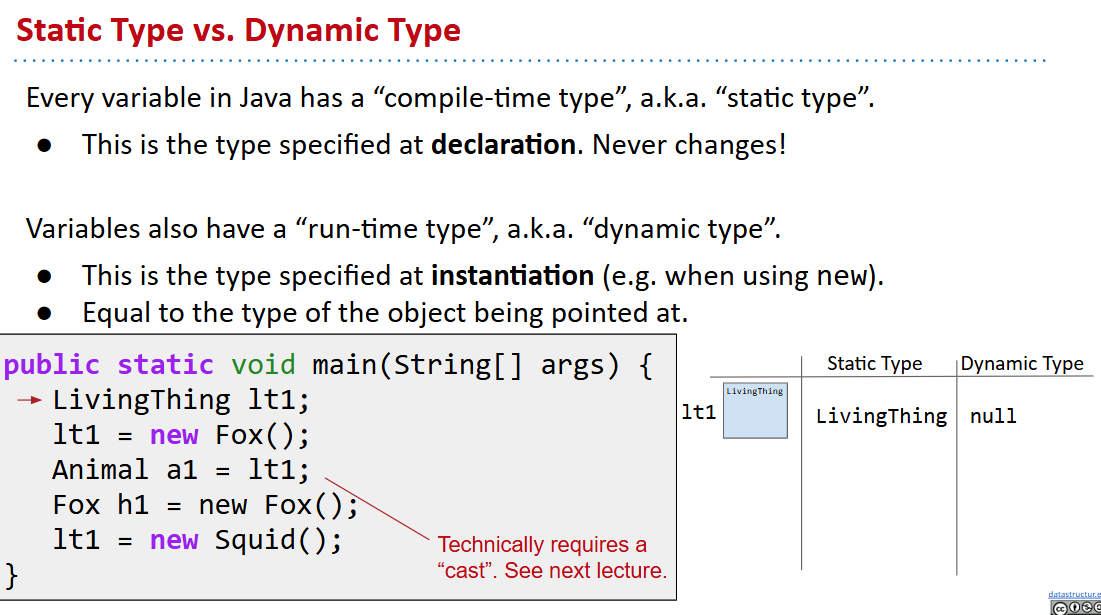The width and height of the screenshot is (1101, 615).
Task: Open the datastructur.es link
Action: click(x=1074, y=594)
